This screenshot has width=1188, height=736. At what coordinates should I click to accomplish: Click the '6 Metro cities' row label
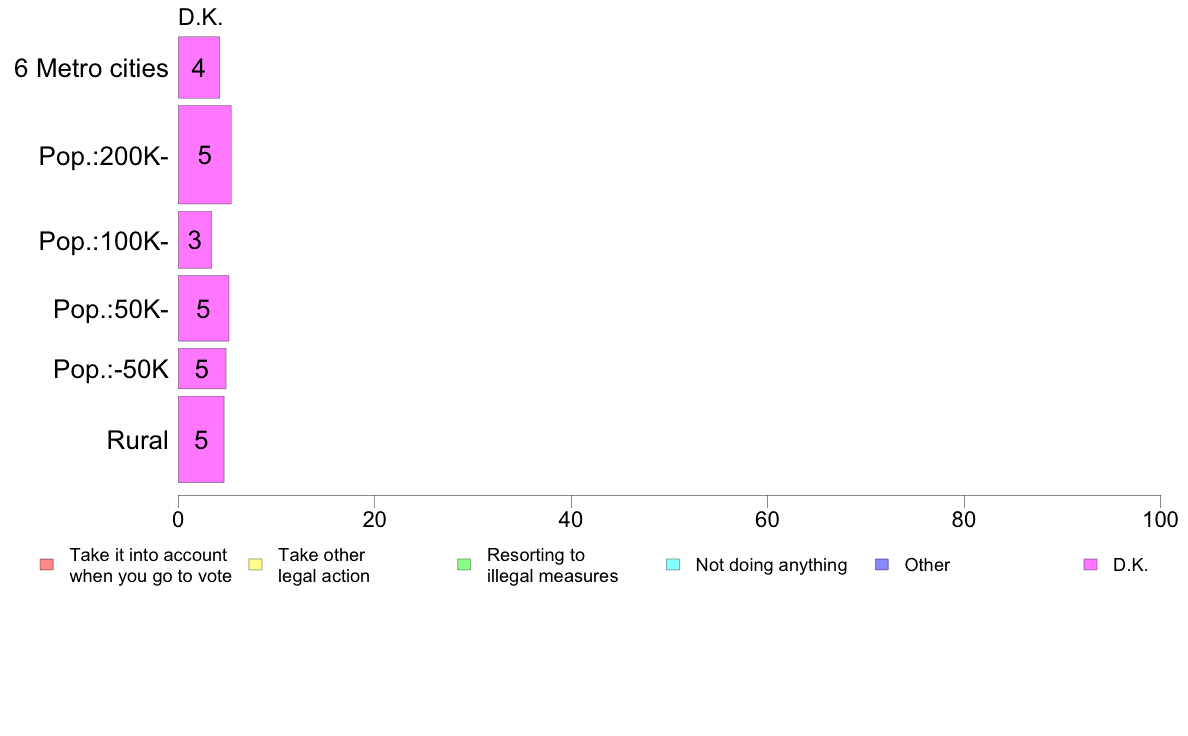point(91,68)
